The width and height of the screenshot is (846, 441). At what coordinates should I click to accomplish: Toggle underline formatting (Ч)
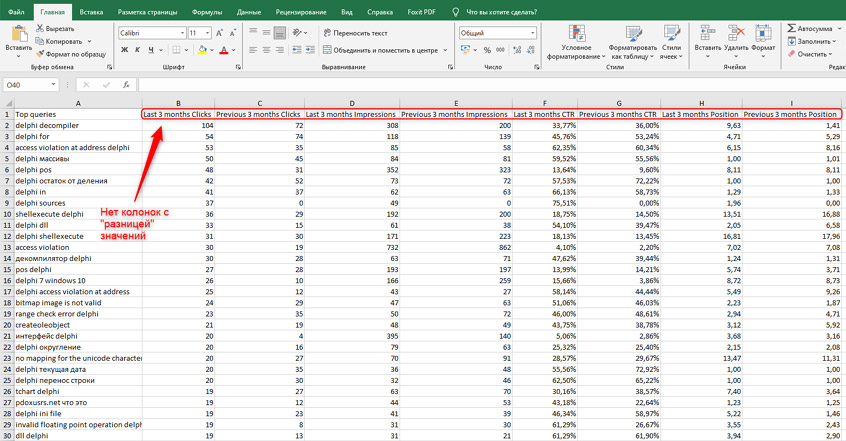pyautogui.click(x=151, y=50)
